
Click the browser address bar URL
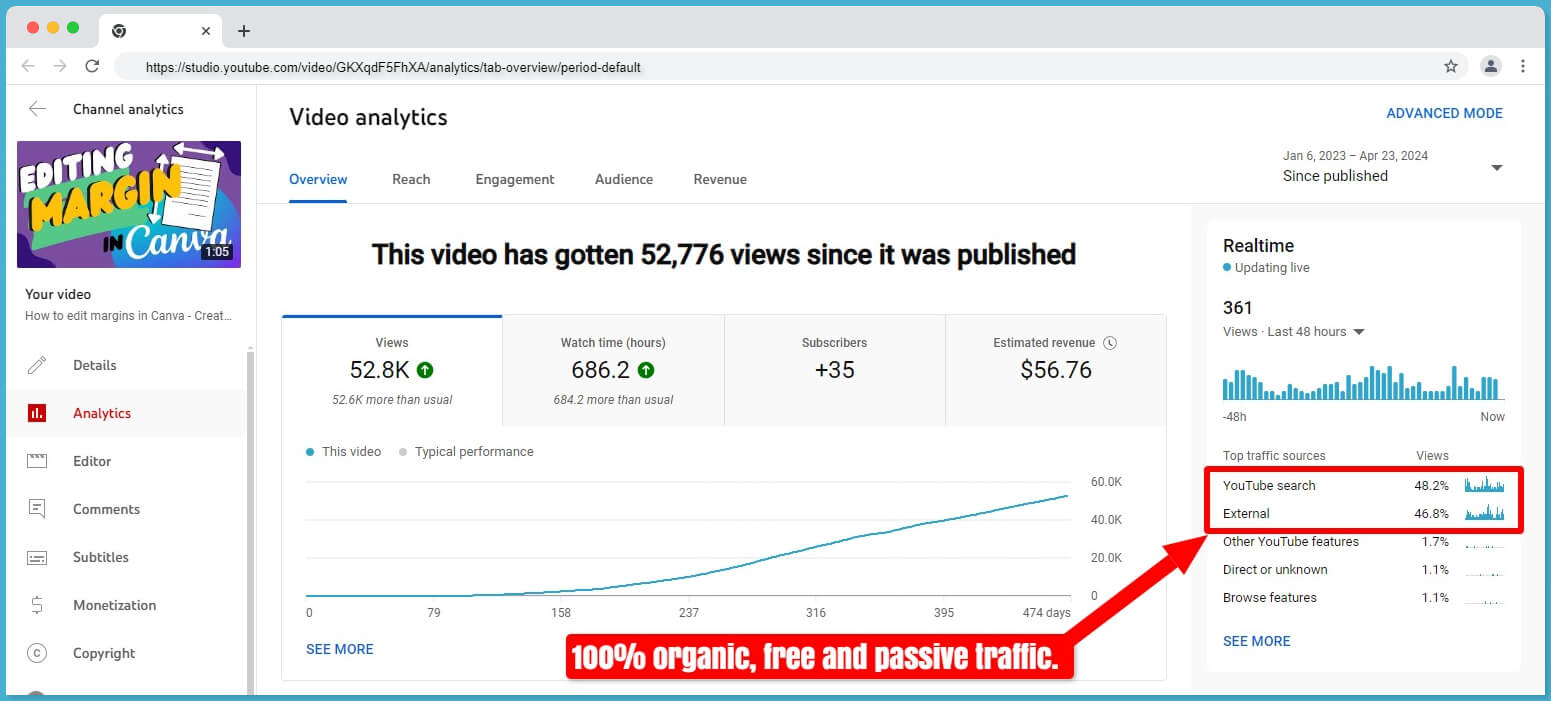[x=393, y=67]
